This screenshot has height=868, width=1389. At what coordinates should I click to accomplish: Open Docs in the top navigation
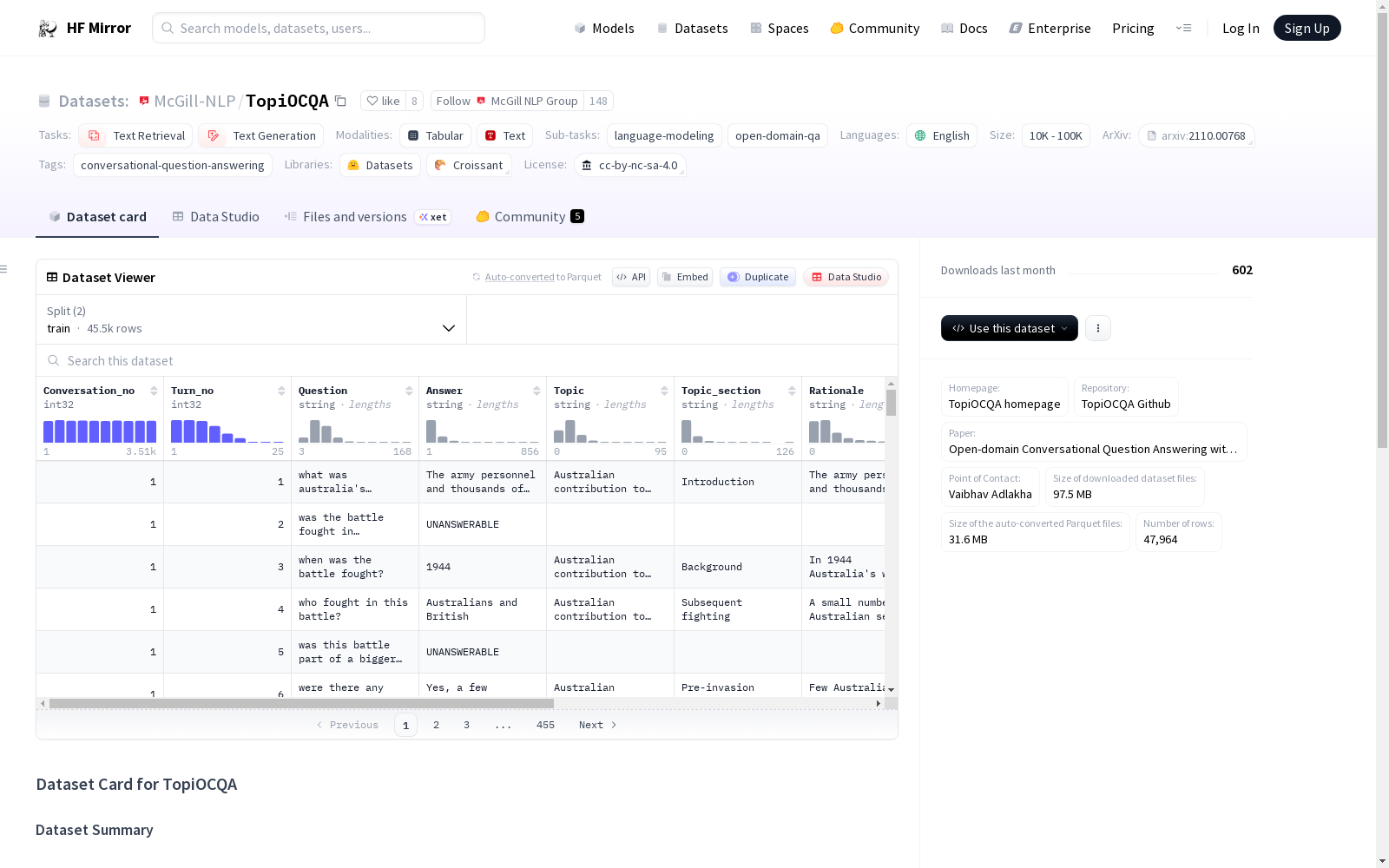pyautogui.click(x=964, y=29)
